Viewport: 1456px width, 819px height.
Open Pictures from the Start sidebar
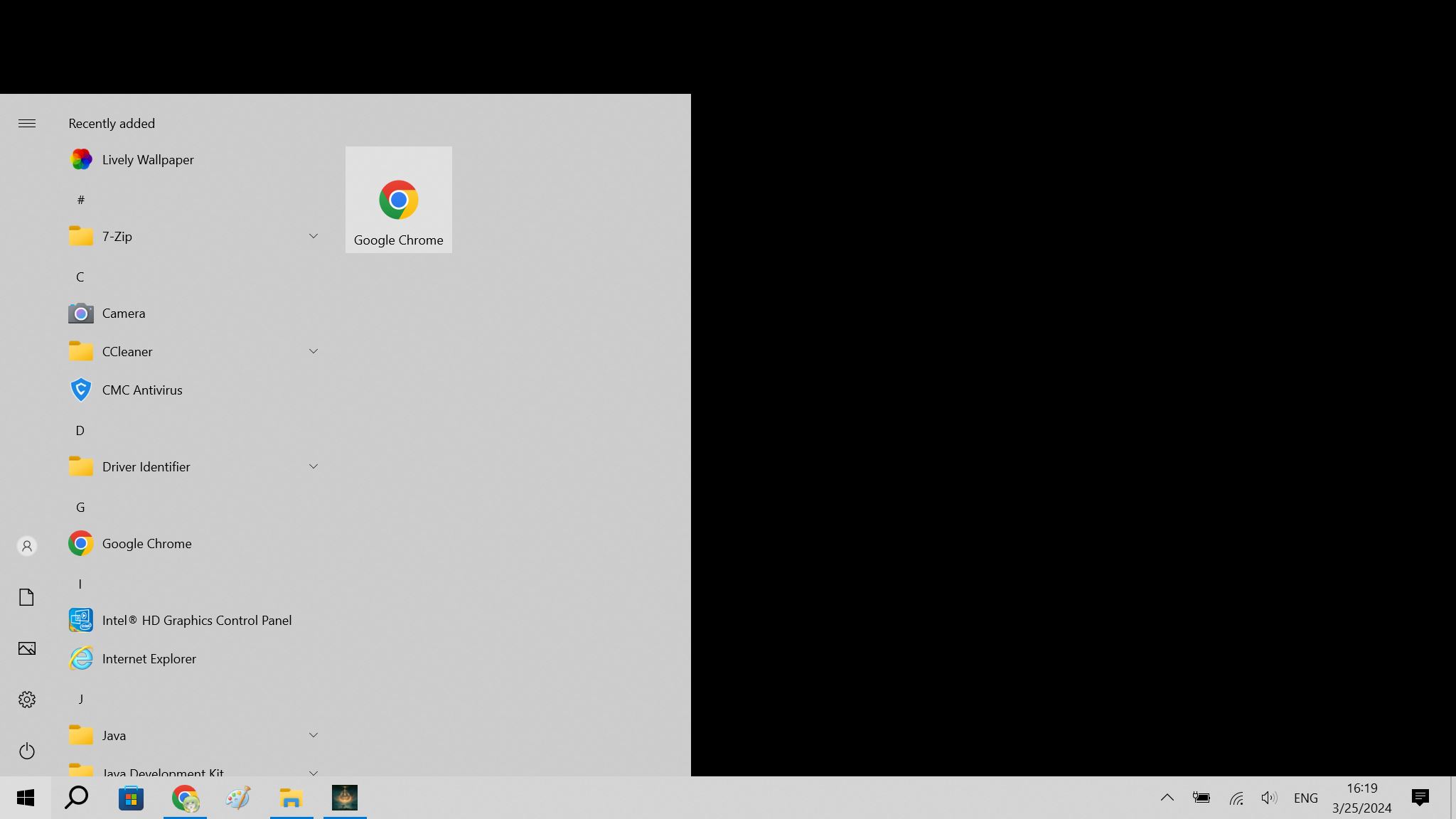pyautogui.click(x=27, y=648)
